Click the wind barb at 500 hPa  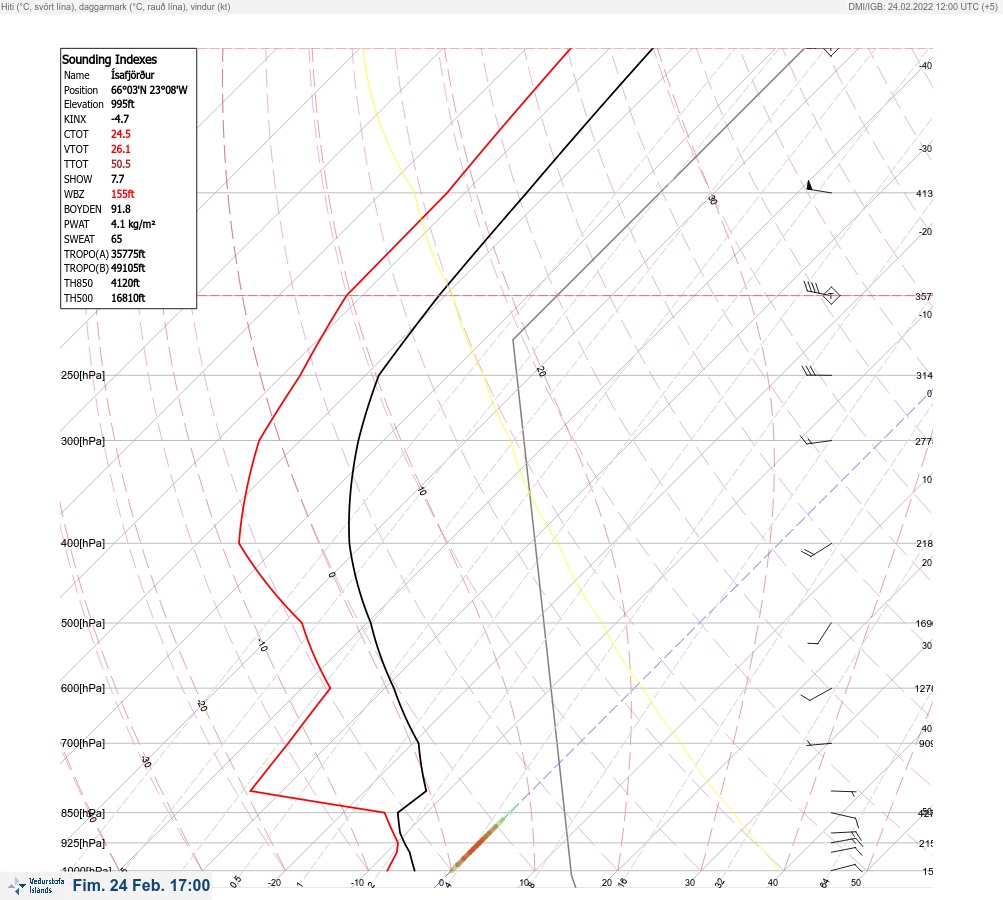[819, 633]
